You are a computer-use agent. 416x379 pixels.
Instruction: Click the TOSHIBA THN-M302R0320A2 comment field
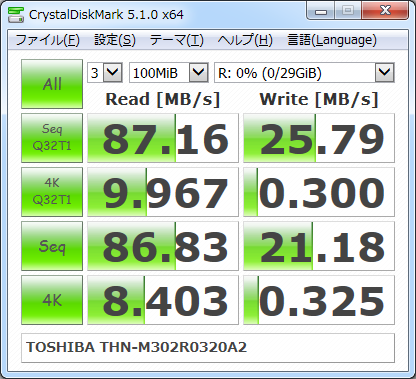tap(208, 348)
